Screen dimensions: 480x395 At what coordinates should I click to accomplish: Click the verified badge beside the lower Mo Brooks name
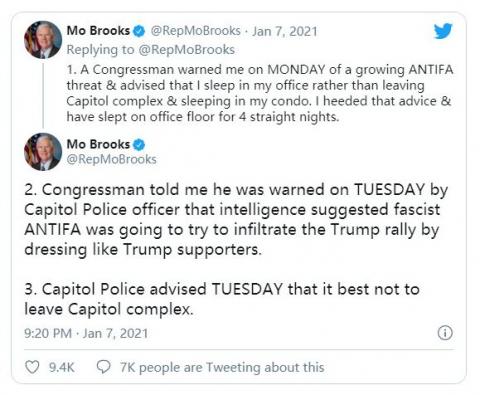(139, 145)
